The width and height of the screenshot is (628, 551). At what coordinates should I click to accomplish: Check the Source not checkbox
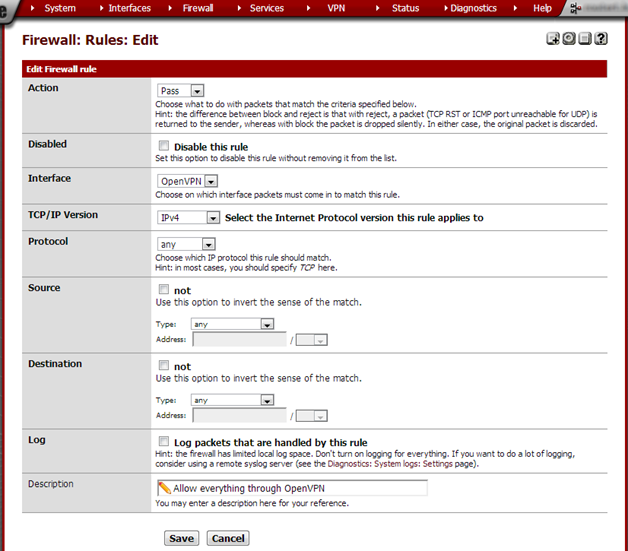[164, 289]
